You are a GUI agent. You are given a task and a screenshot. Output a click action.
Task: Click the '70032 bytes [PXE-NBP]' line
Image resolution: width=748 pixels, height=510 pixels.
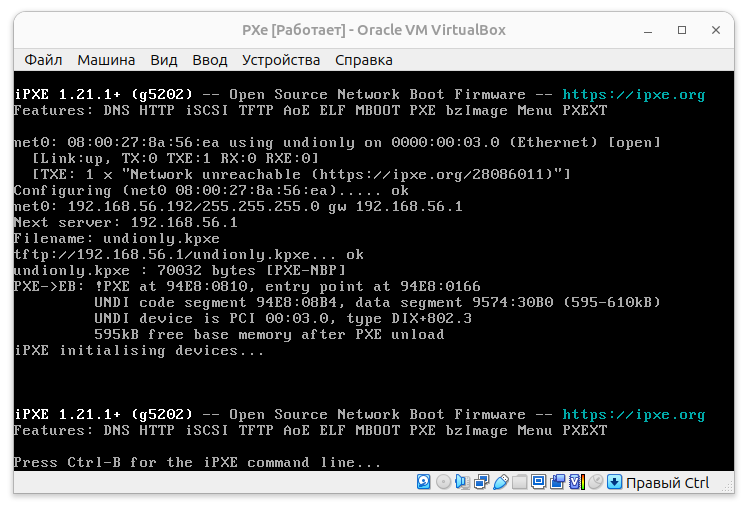click(x=179, y=271)
